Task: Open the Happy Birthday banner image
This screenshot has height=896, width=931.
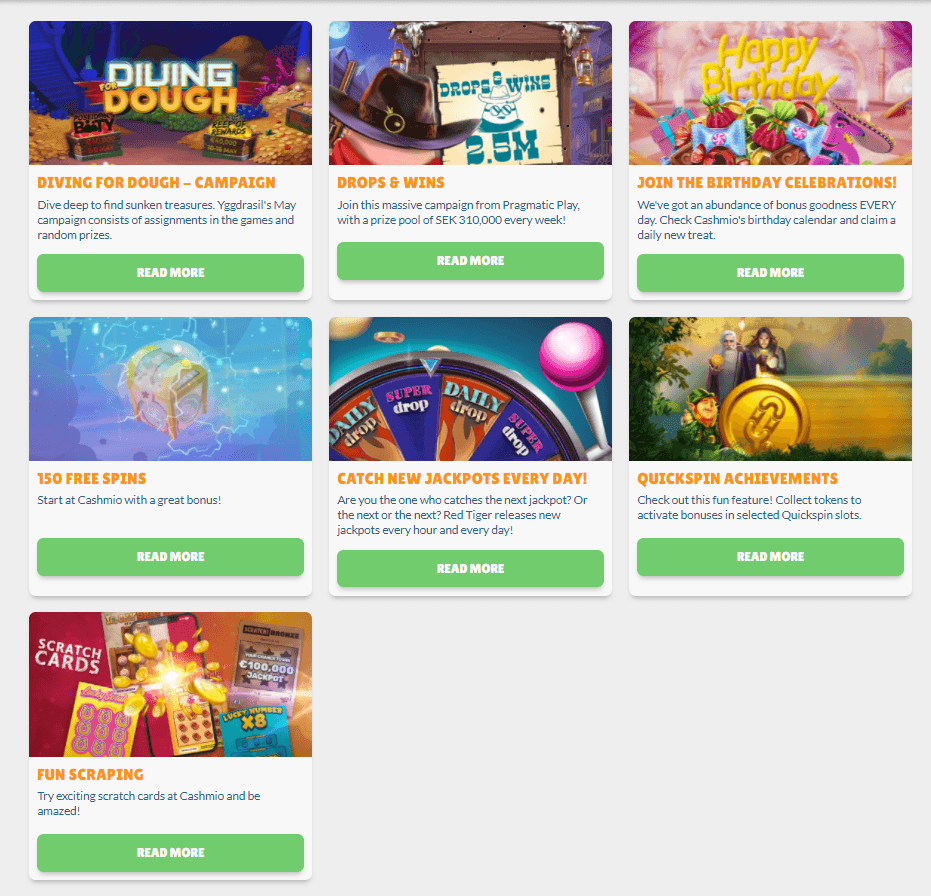Action: pos(770,93)
